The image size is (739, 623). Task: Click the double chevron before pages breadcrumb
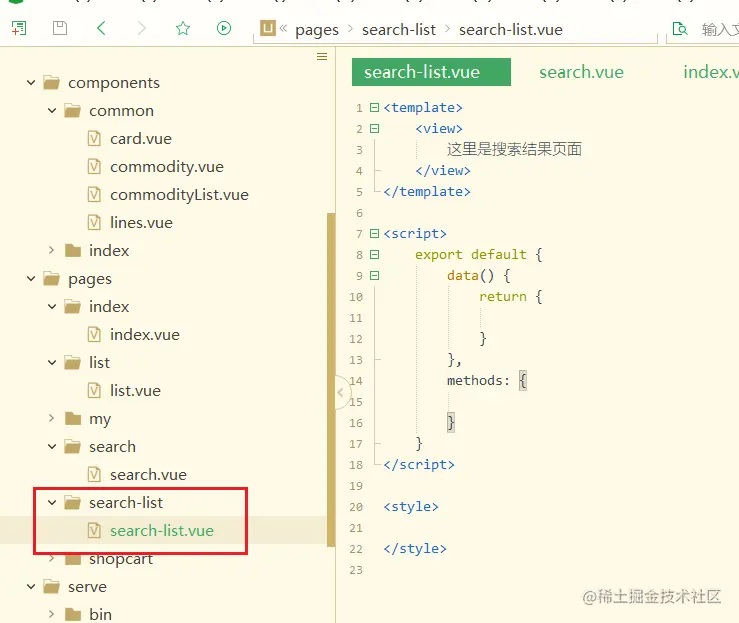[283, 28]
